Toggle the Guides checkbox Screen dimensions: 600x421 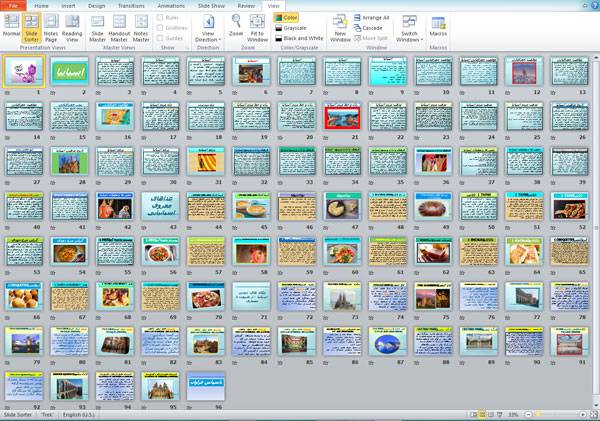point(160,38)
